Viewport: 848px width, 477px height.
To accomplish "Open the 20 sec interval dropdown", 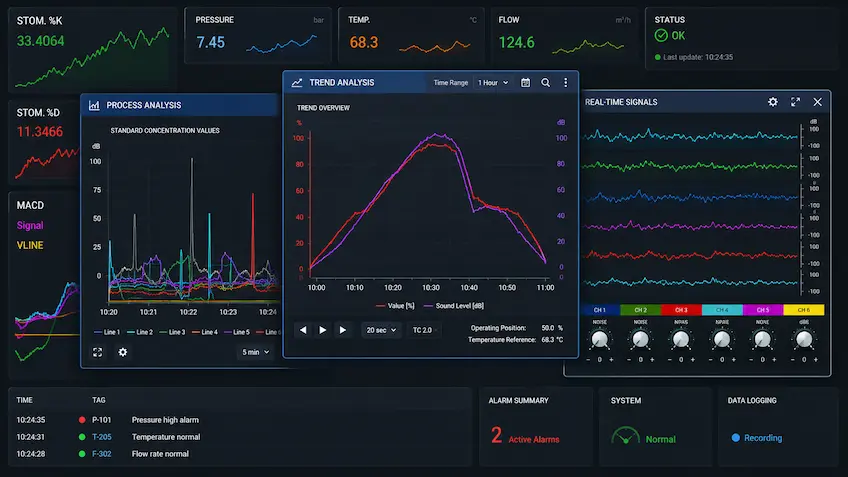I will click(x=381, y=330).
